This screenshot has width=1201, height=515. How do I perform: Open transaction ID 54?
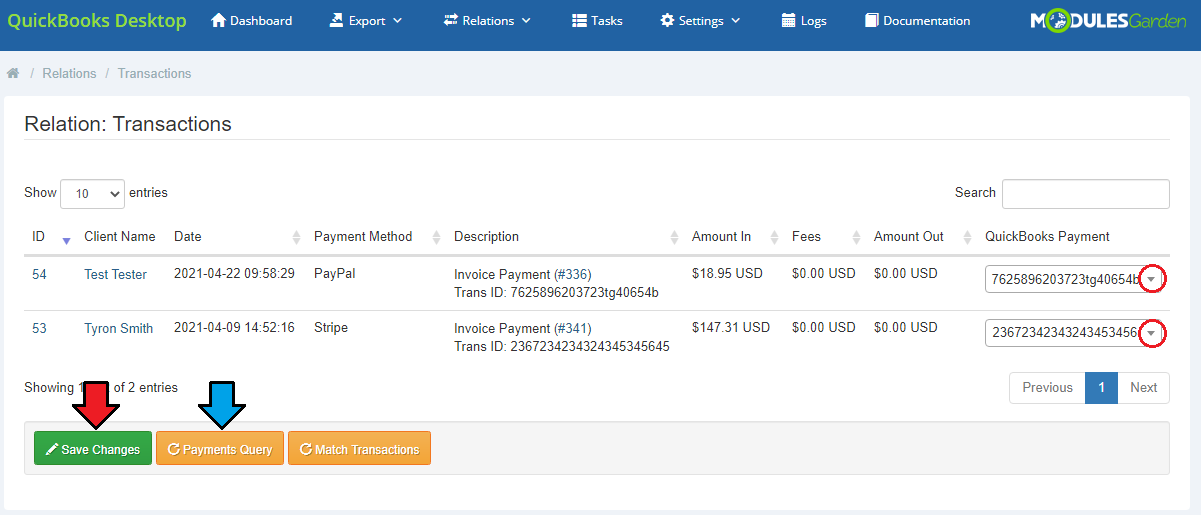coord(39,274)
